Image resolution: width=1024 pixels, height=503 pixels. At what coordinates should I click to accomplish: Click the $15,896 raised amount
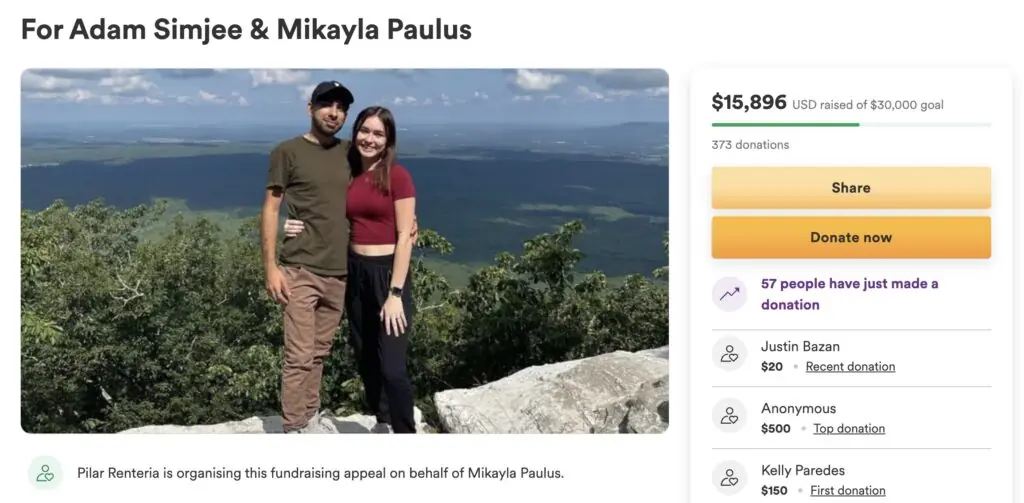pyautogui.click(x=749, y=102)
